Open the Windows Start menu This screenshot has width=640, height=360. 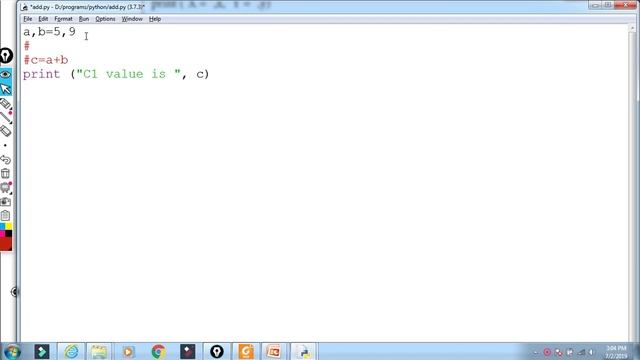pyautogui.click(x=12, y=351)
